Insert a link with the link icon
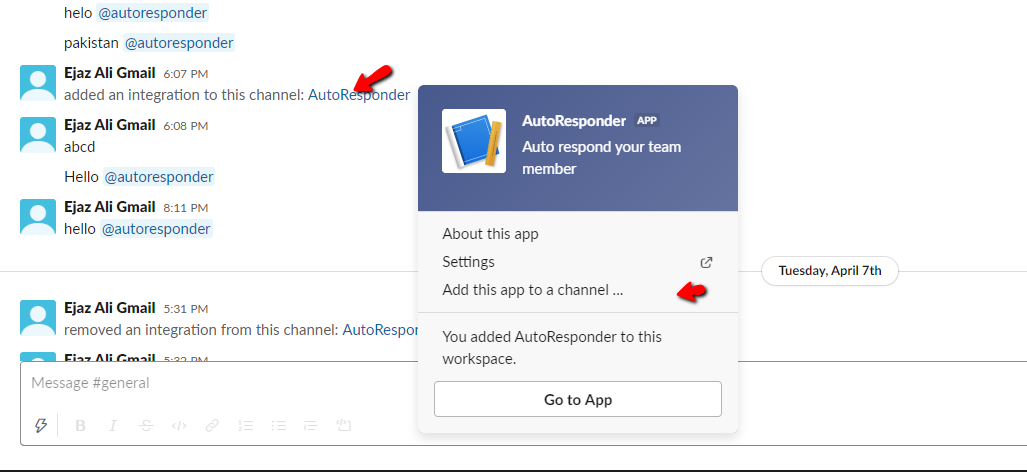 212,426
